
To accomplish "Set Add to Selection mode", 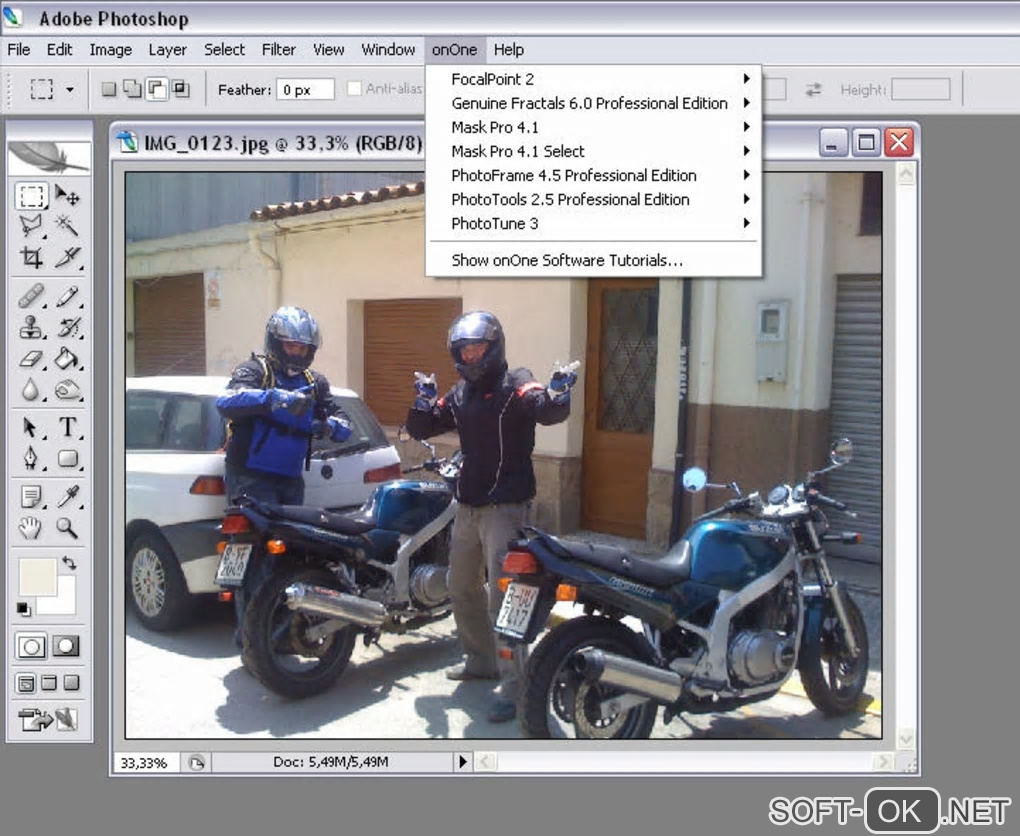I will [132, 88].
